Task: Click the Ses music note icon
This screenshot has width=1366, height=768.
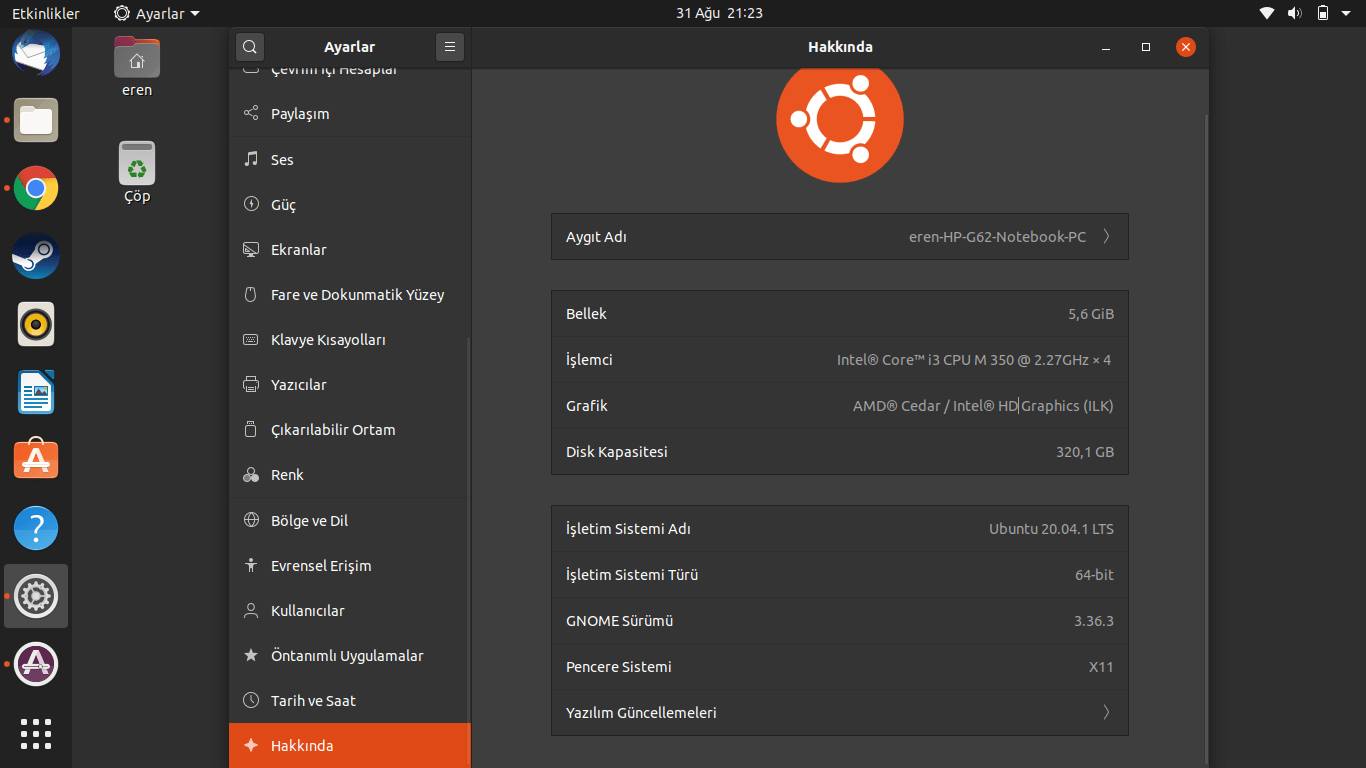Action: click(x=251, y=159)
